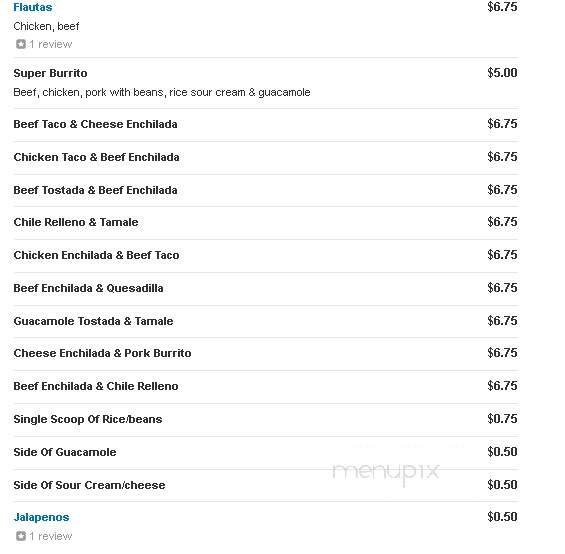Select the Cheese Enchilada & Pork Burrito row

click(x=266, y=353)
